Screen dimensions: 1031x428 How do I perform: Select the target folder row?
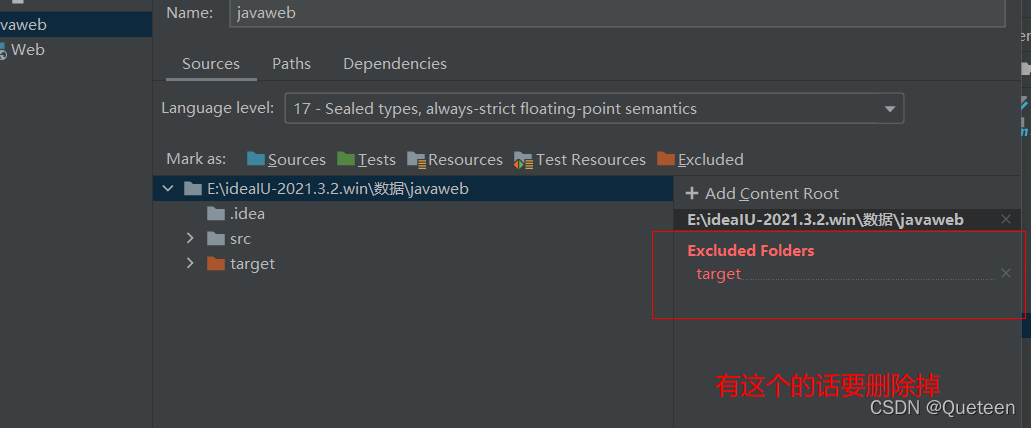(414, 264)
